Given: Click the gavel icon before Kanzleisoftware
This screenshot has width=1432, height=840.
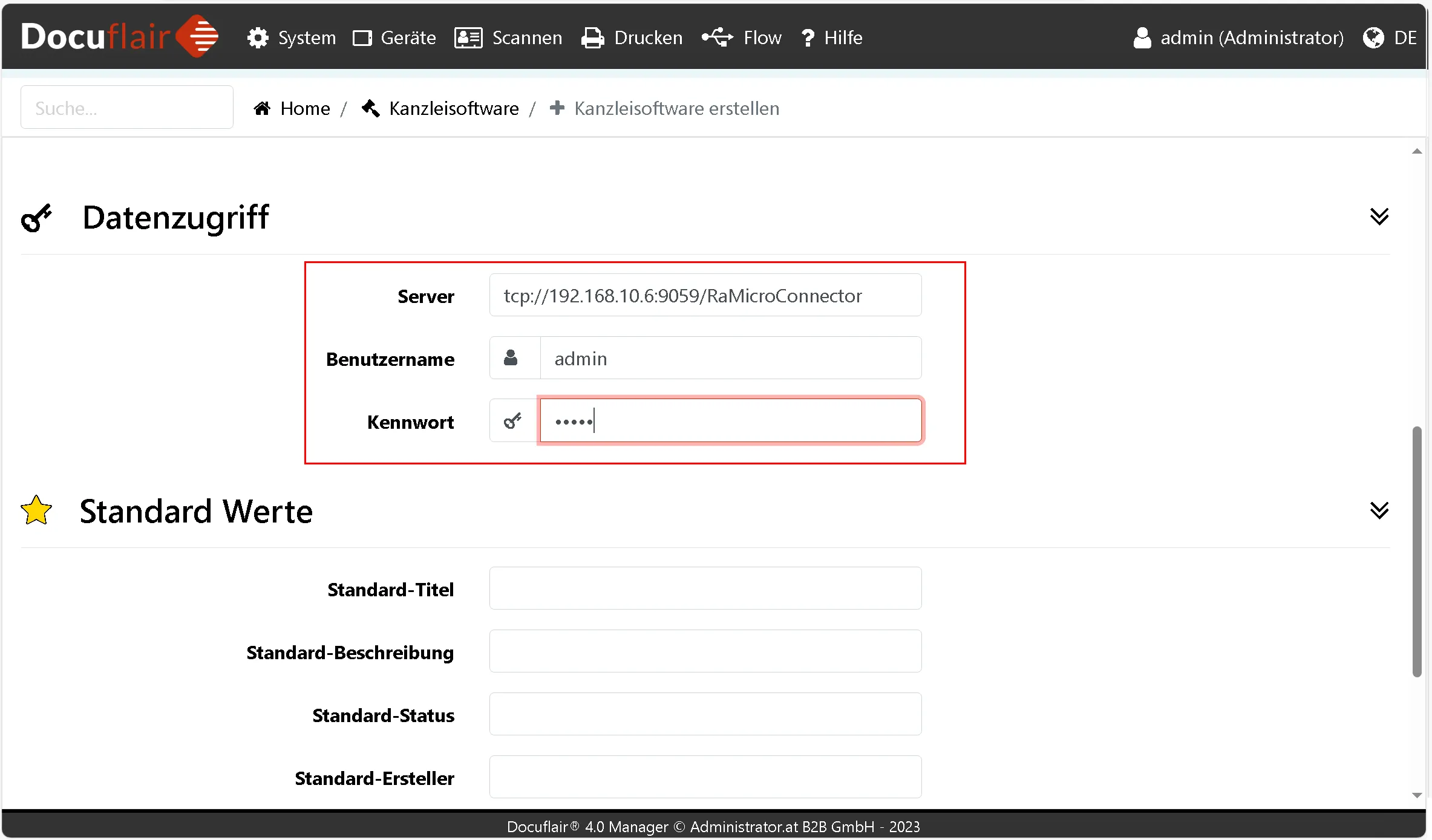Looking at the screenshot, I should pyautogui.click(x=370, y=108).
